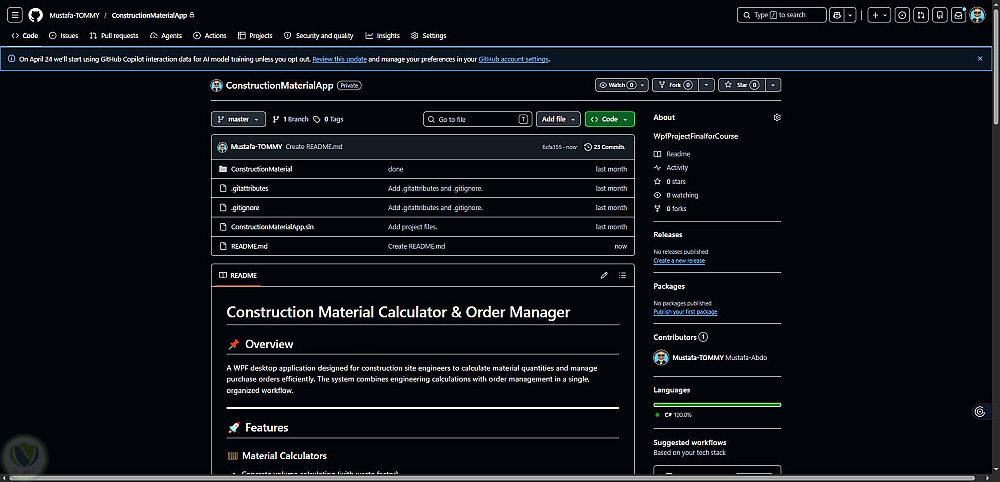The image size is (1000, 482).
Task: Open the green Code clone dropdown
Action: (x=610, y=119)
